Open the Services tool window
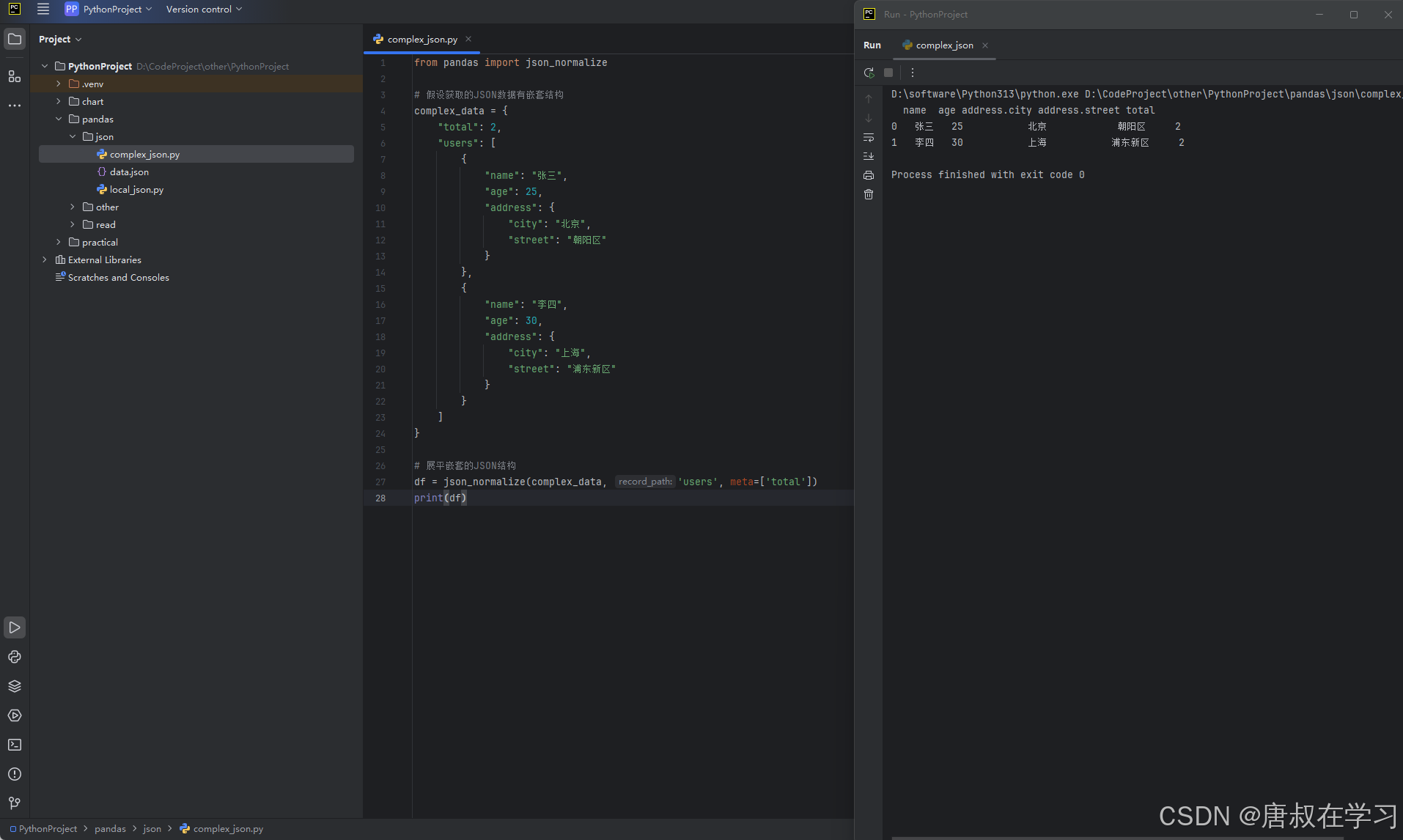Image resolution: width=1403 pixels, height=840 pixels. click(x=15, y=715)
